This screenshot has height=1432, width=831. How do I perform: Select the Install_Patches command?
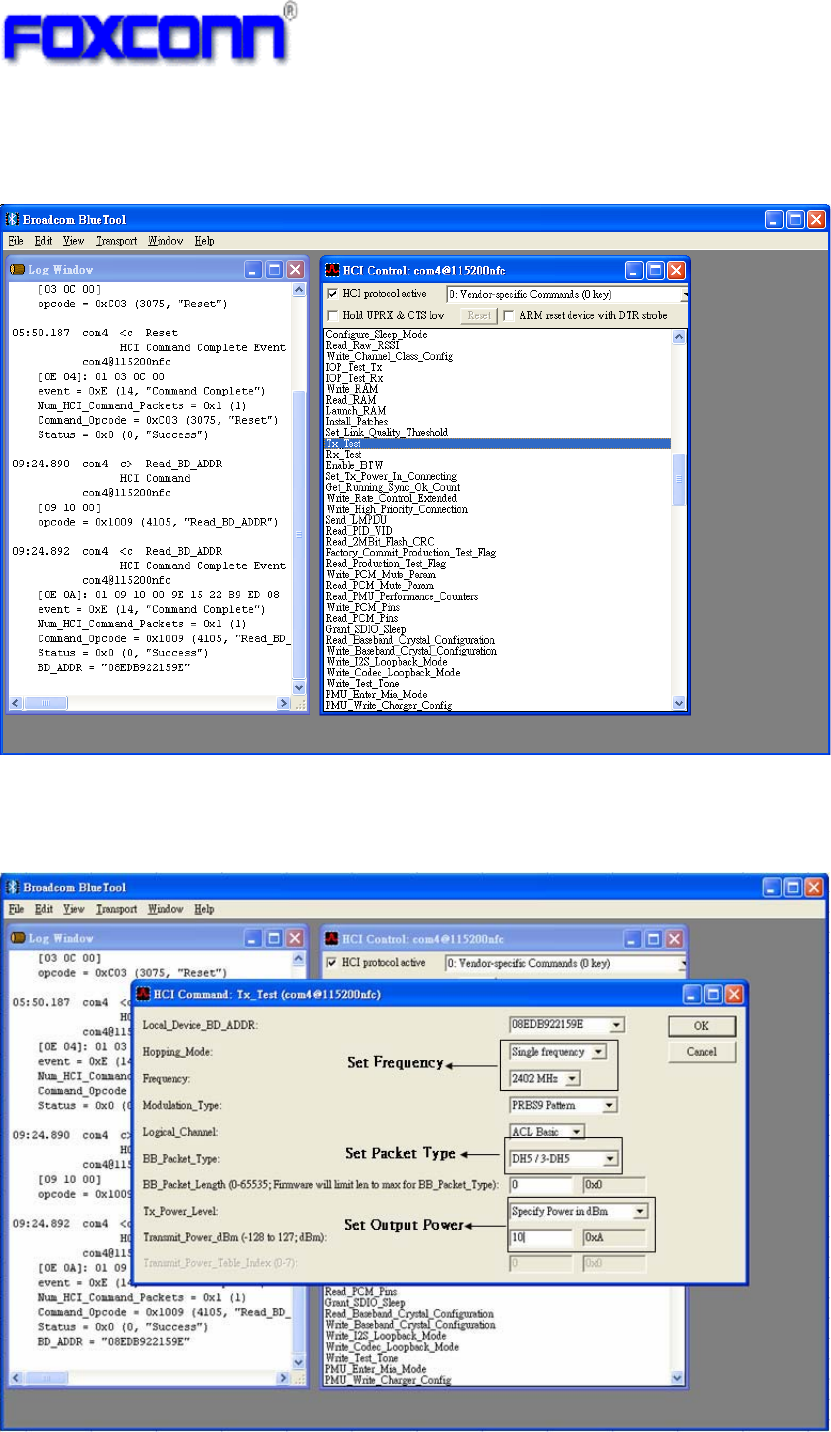[x=356, y=422]
